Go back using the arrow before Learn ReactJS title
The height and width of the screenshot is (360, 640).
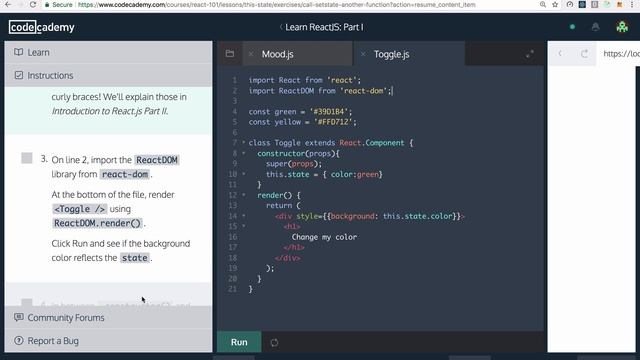[281, 27]
